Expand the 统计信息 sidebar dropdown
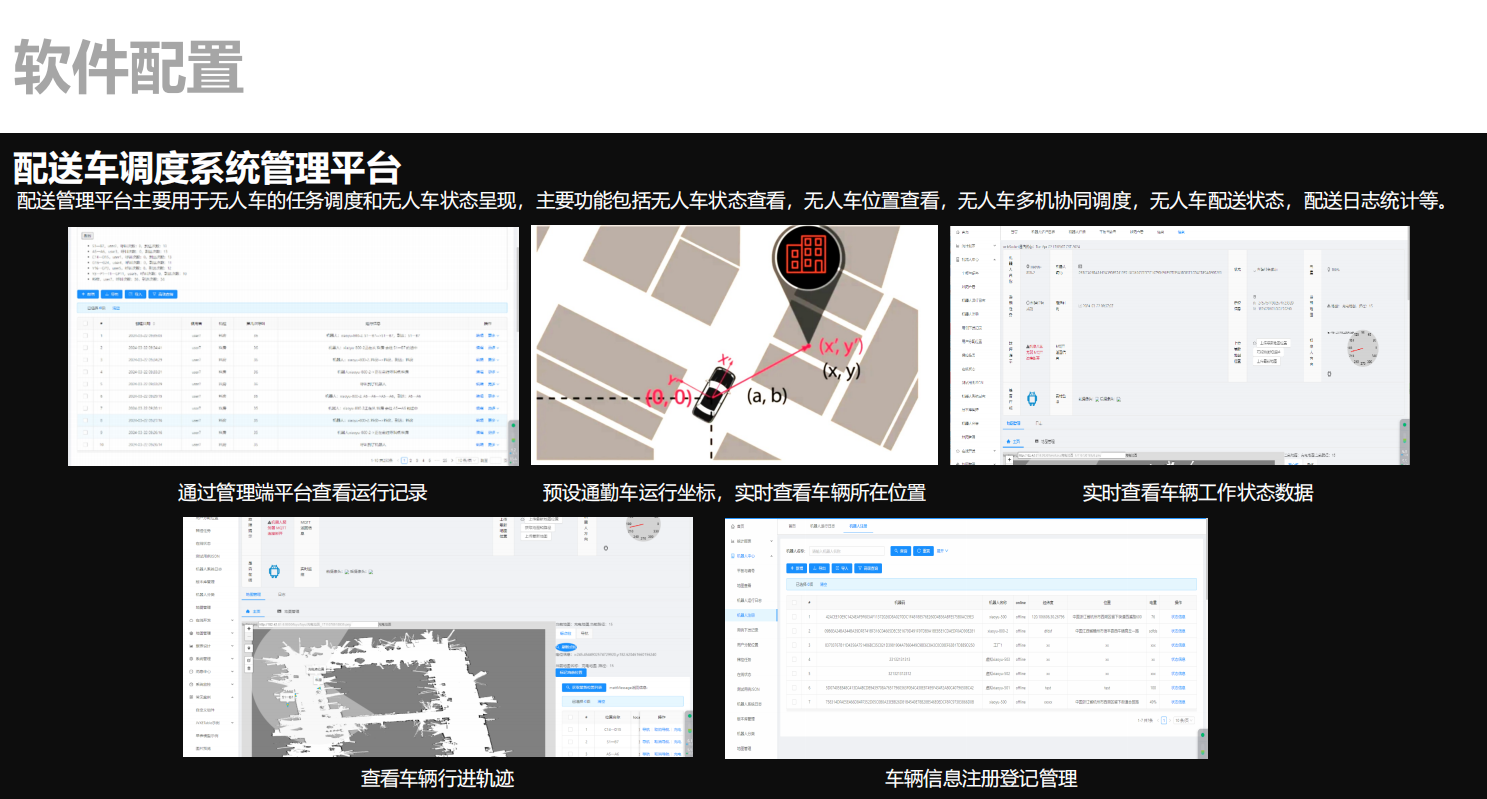The image size is (1487, 799). pos(772,541)
